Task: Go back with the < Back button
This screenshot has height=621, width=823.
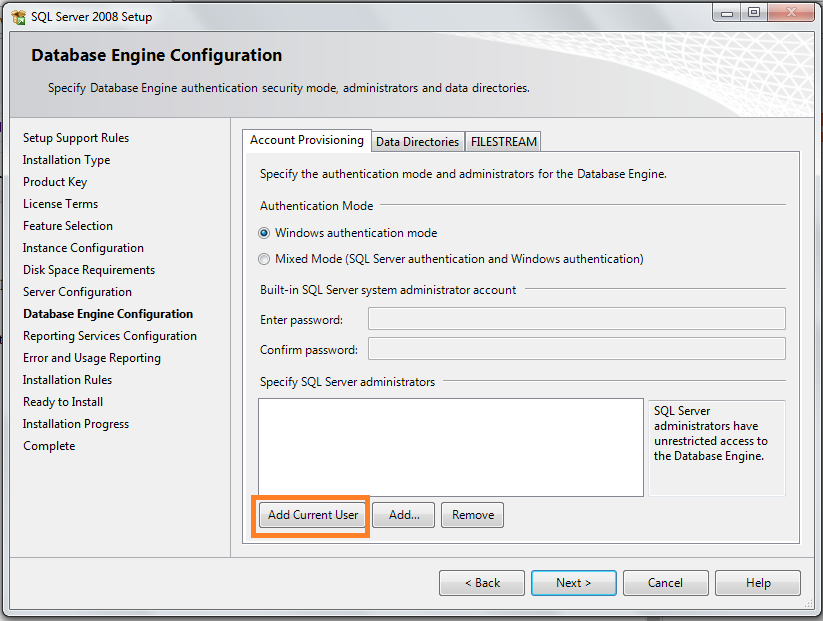Action: [482, 583]
